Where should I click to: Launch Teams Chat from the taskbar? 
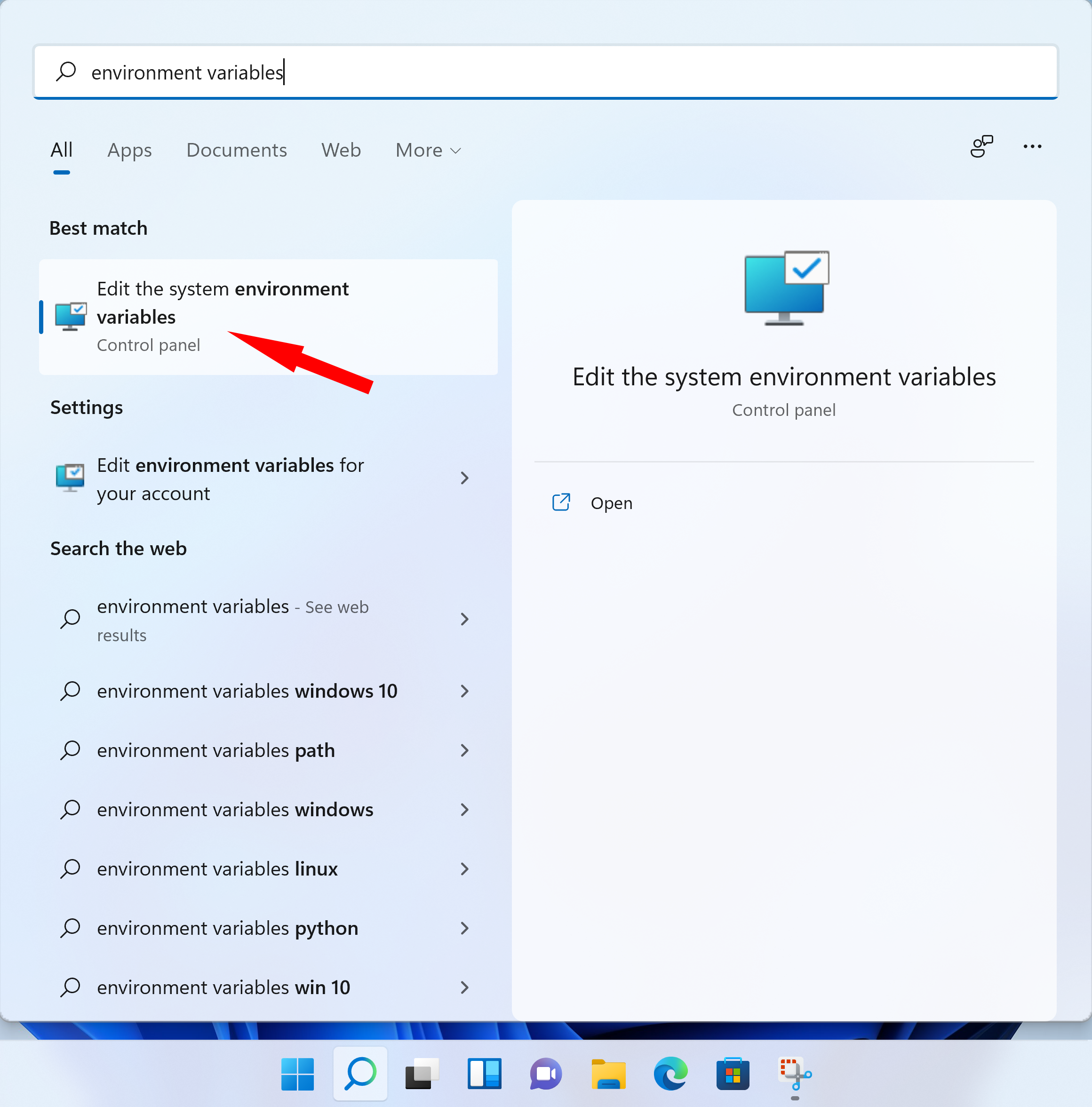(x=546, y=1074)
